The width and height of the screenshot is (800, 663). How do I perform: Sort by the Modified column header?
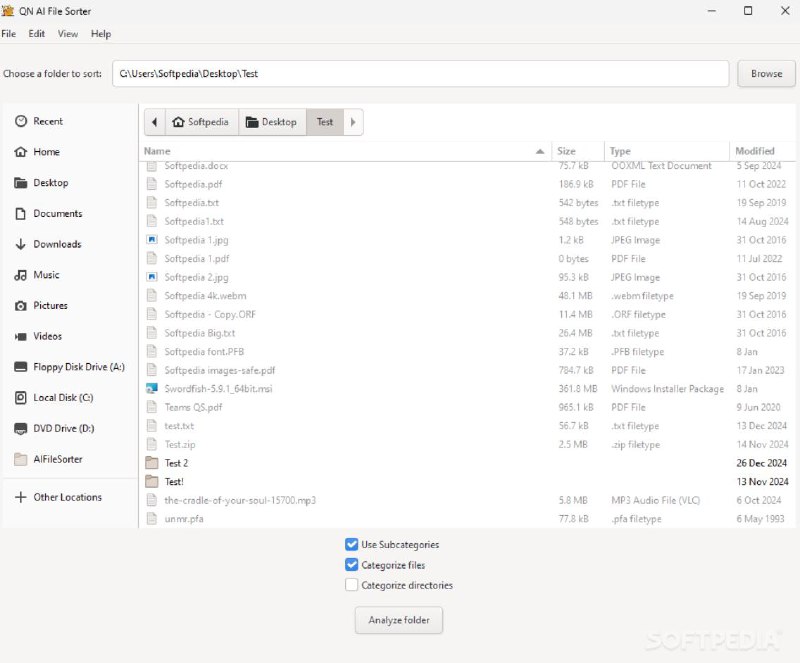(763, 151)
